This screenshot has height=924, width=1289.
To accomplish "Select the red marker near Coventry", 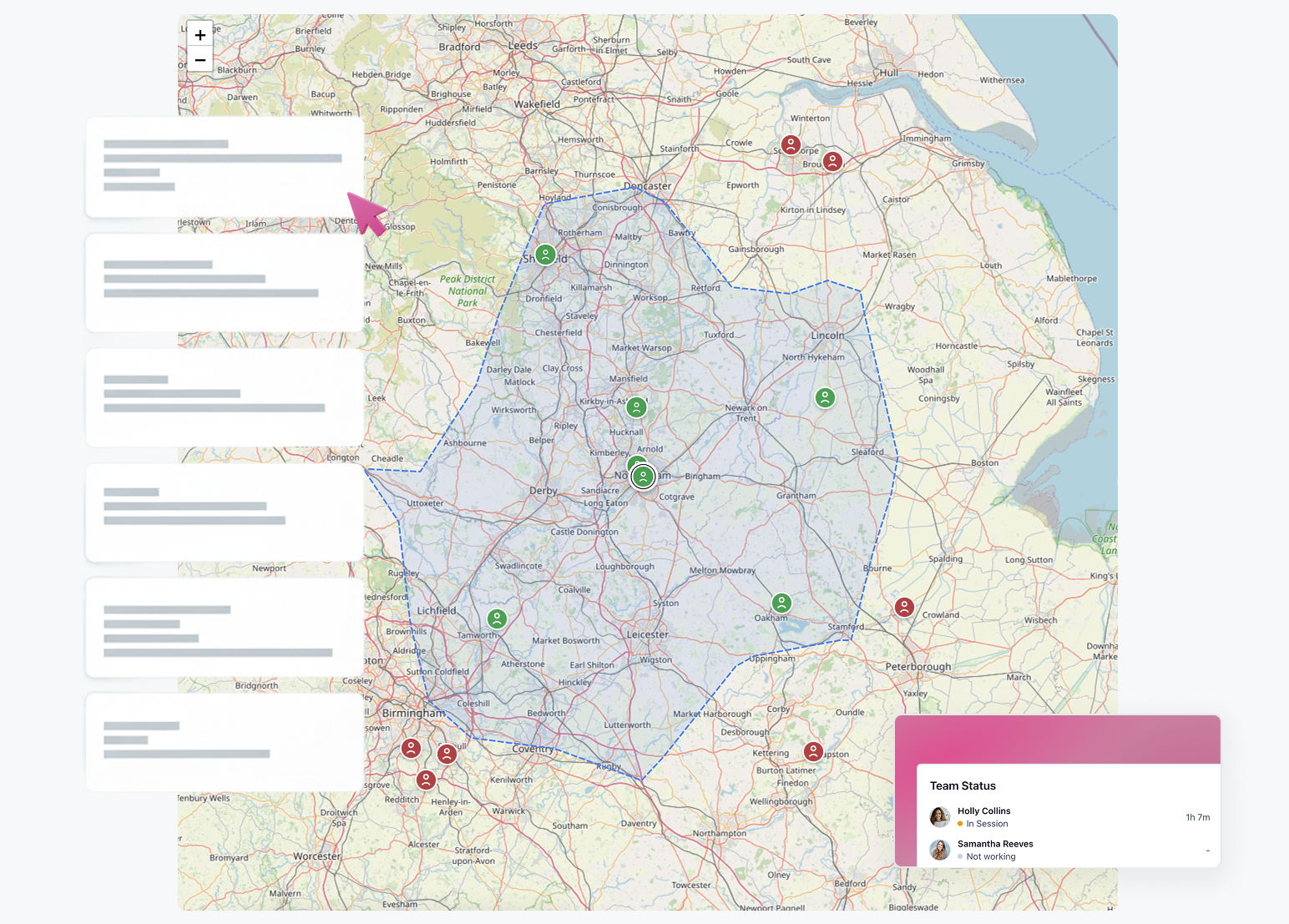I will click(x=447, y=754).
